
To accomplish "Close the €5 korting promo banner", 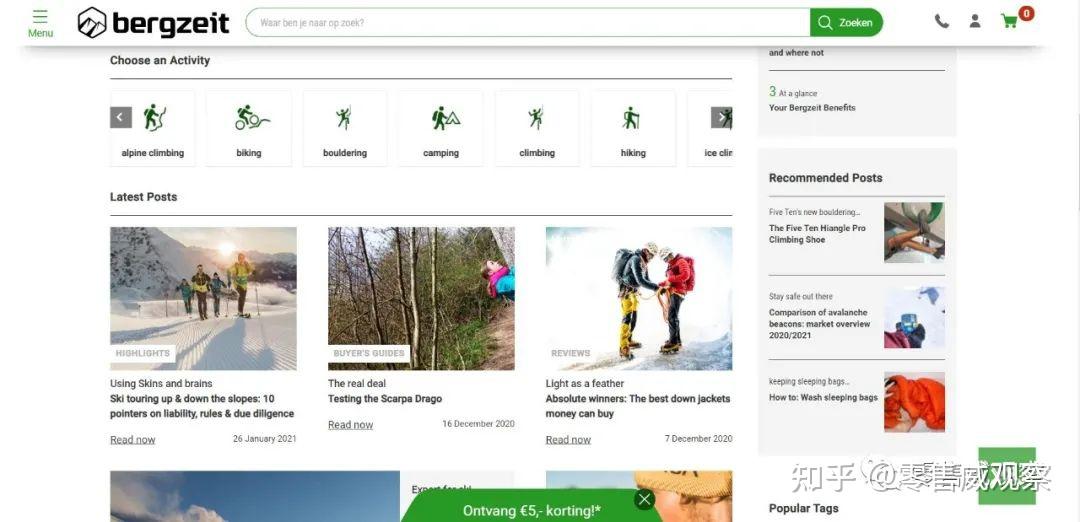I will coord(644,499).
